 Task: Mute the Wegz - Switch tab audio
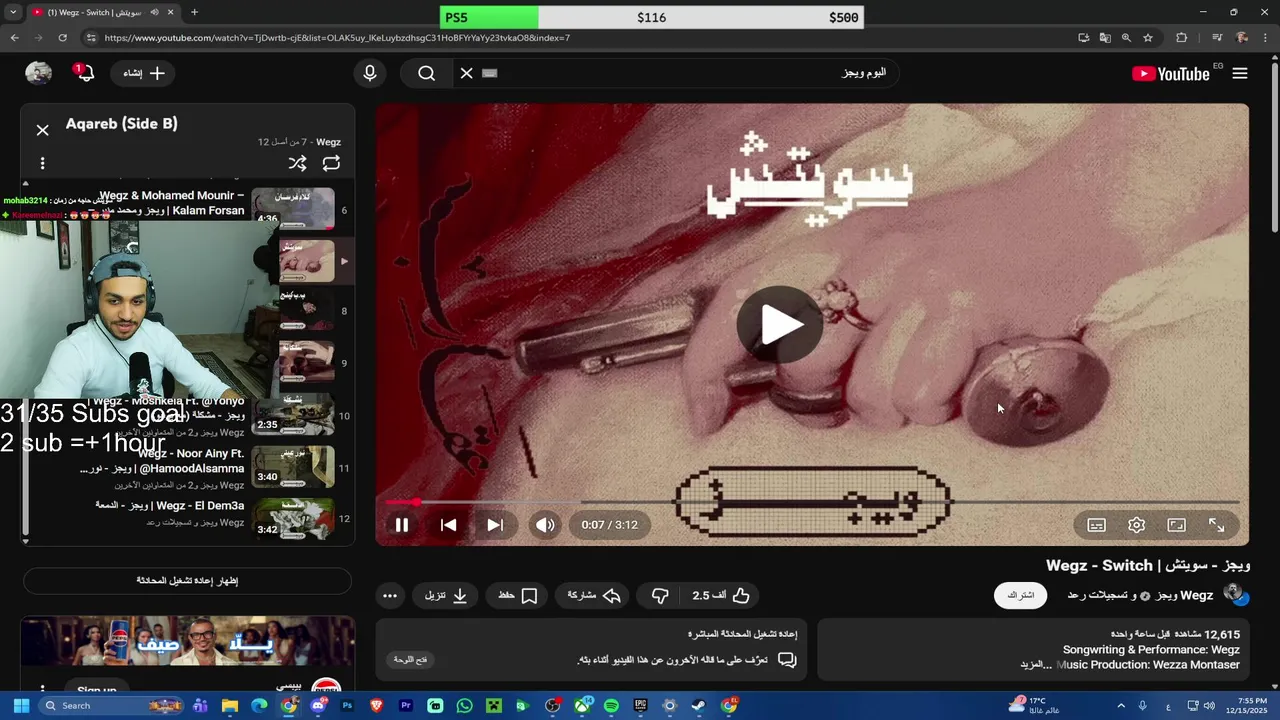click(154, 12)
